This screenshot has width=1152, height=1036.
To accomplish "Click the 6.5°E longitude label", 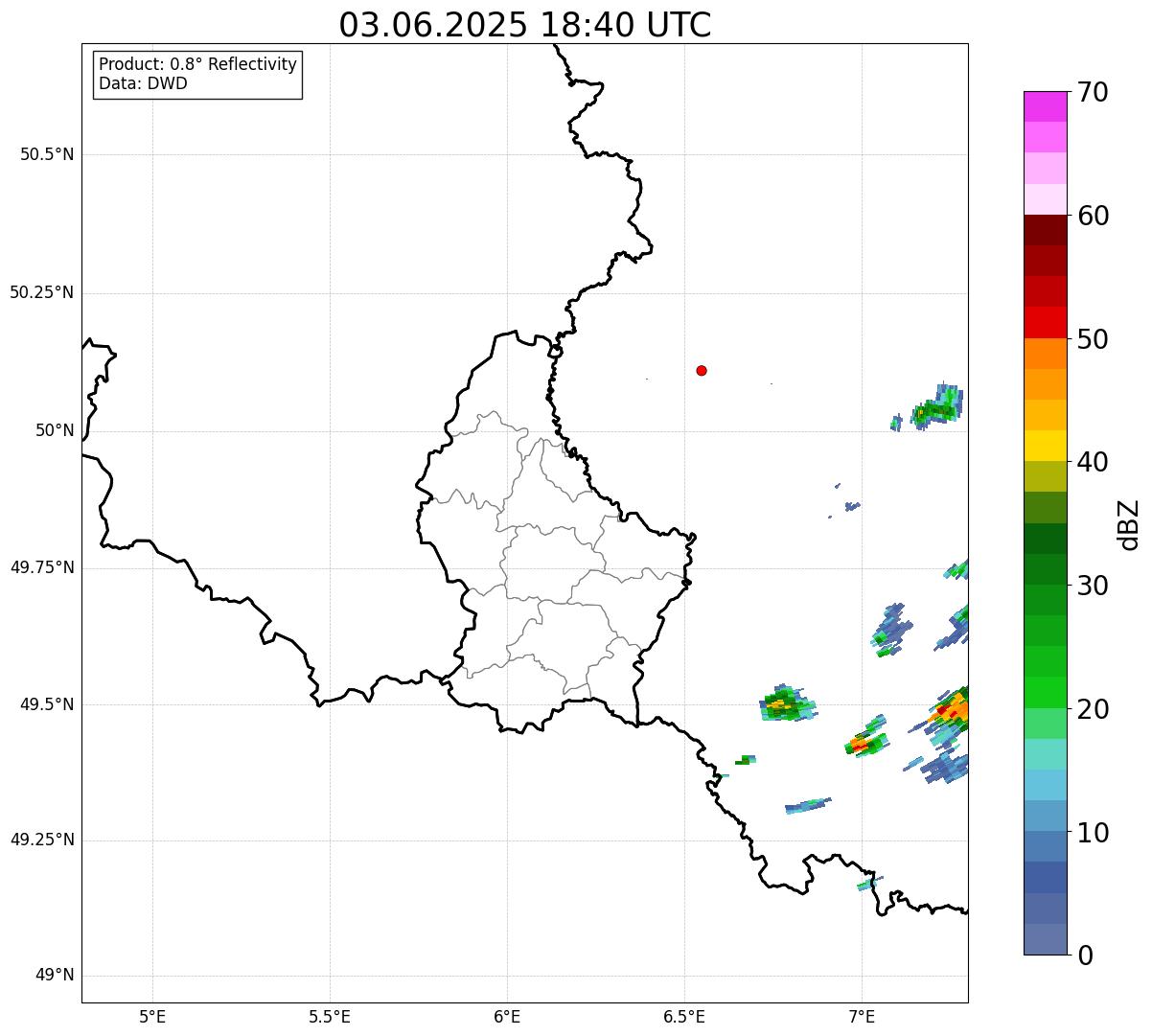I will tap(684, 1016).
